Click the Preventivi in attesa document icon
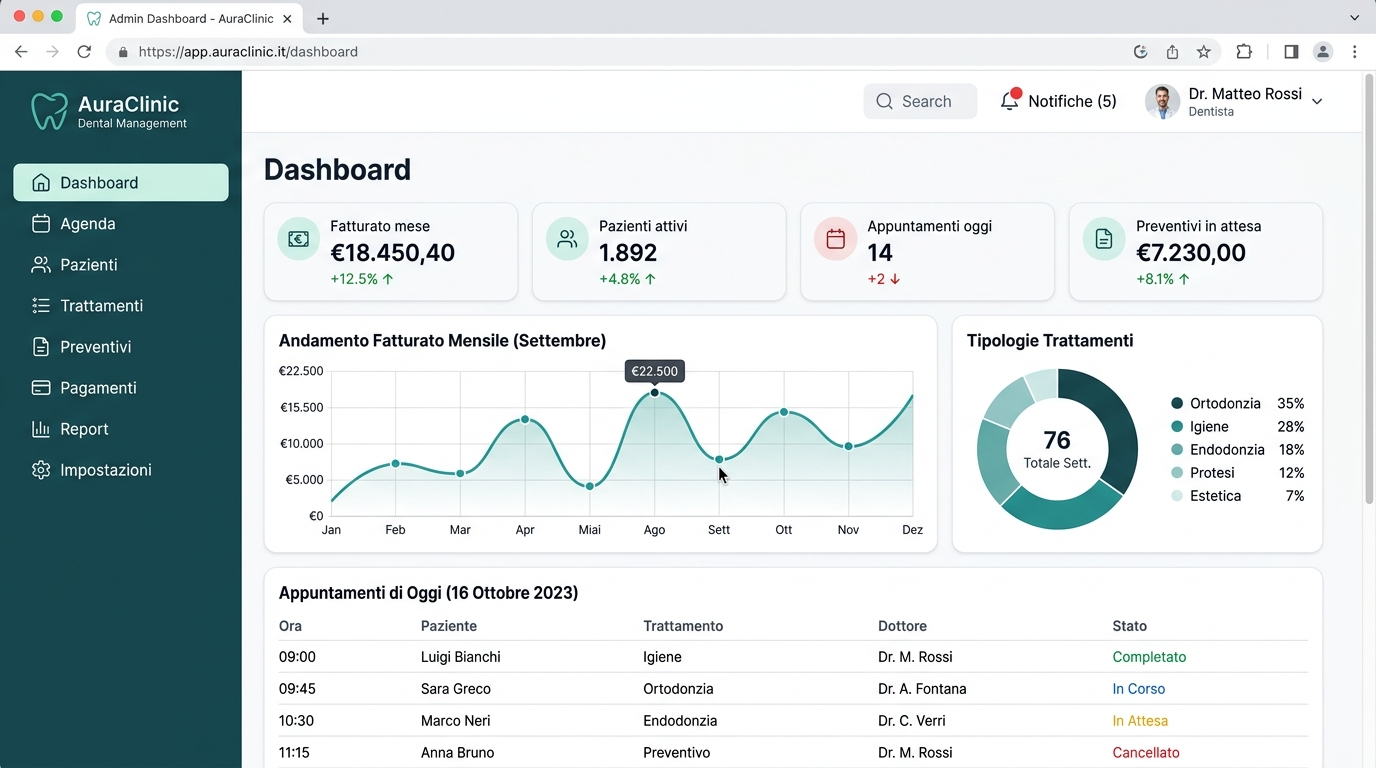The image size is (1376, 768). pyautogui.click(x=1104, y=239)
